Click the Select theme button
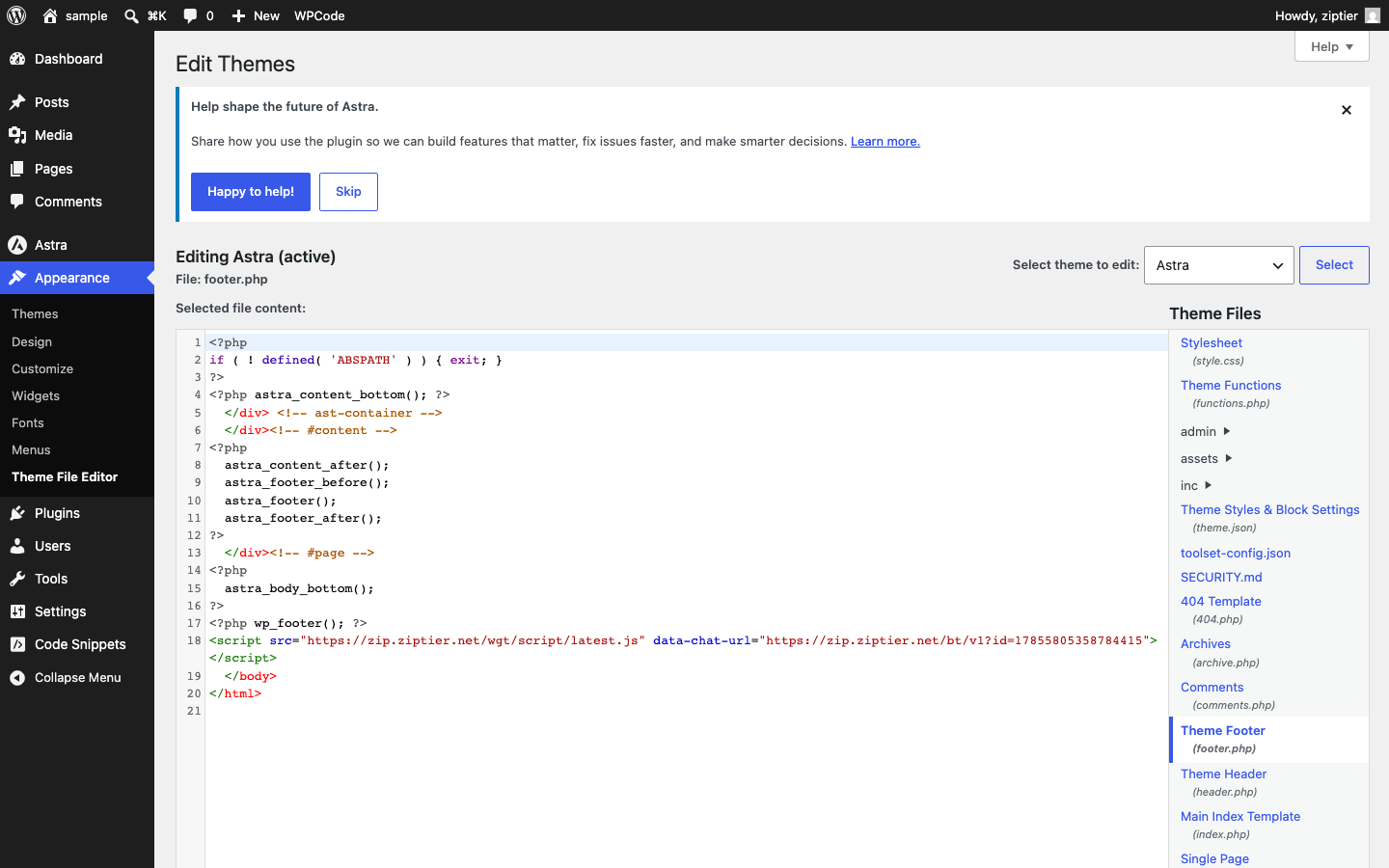 click(1334, 265)
